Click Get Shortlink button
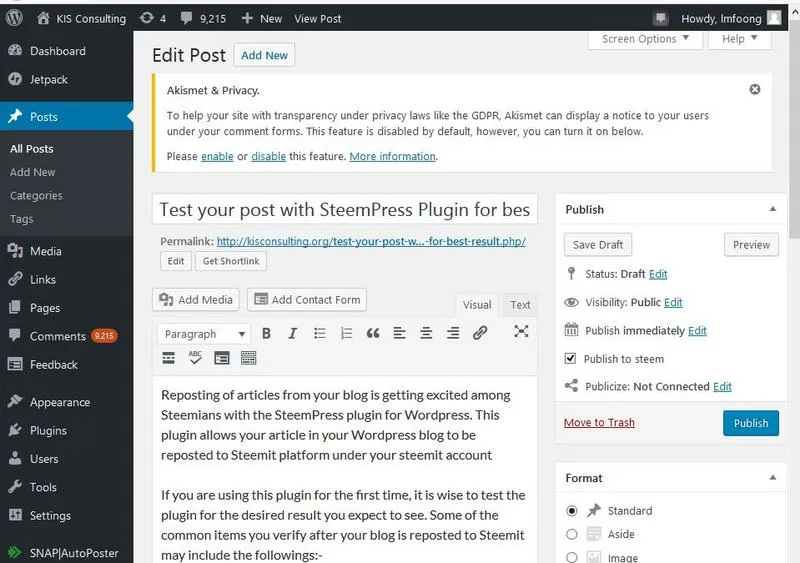Image resolution: width=800 pixels, height=563 pixels. (x=231, y=261)
